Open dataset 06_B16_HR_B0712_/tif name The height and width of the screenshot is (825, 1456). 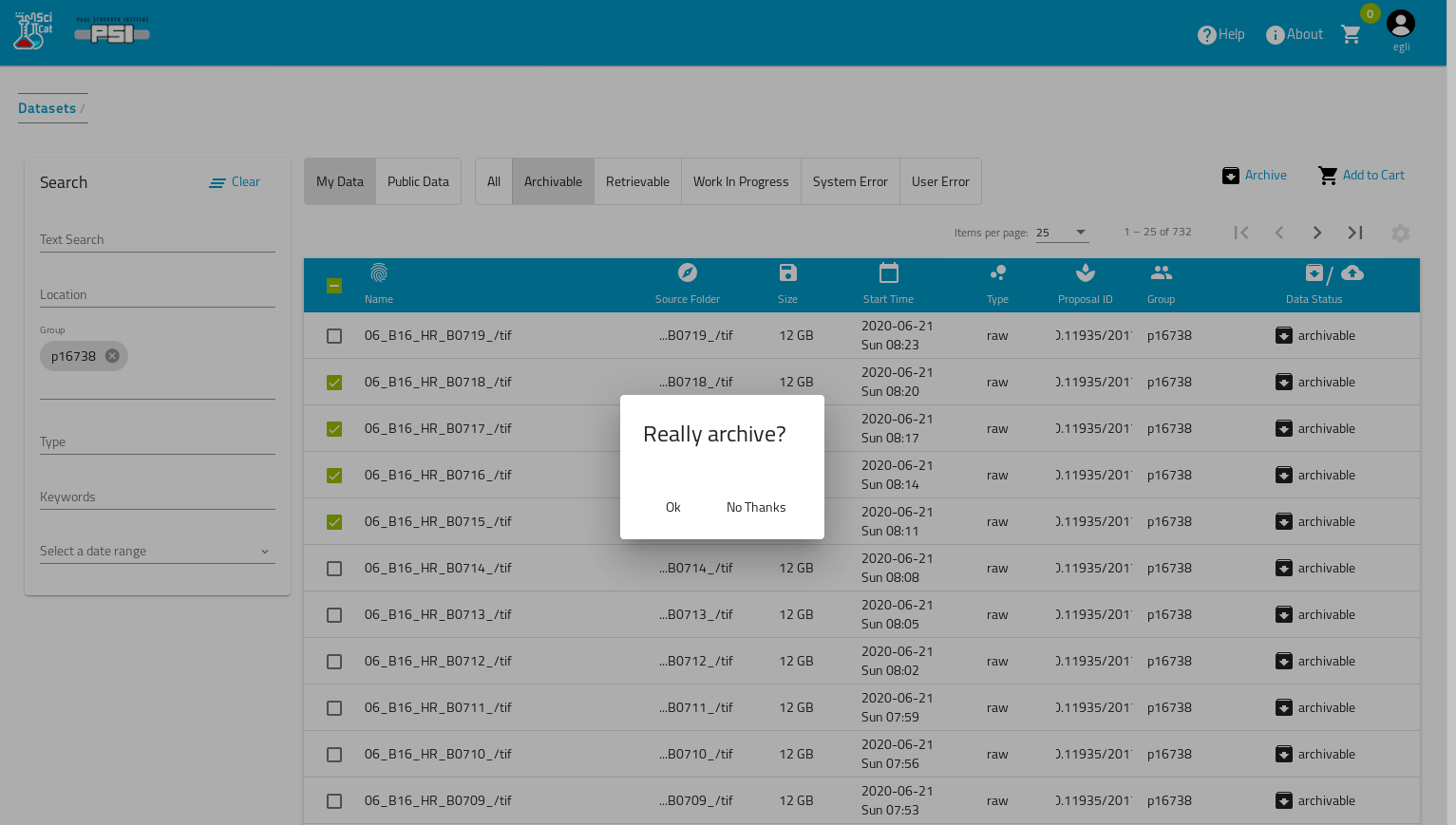tap(438, 662)
